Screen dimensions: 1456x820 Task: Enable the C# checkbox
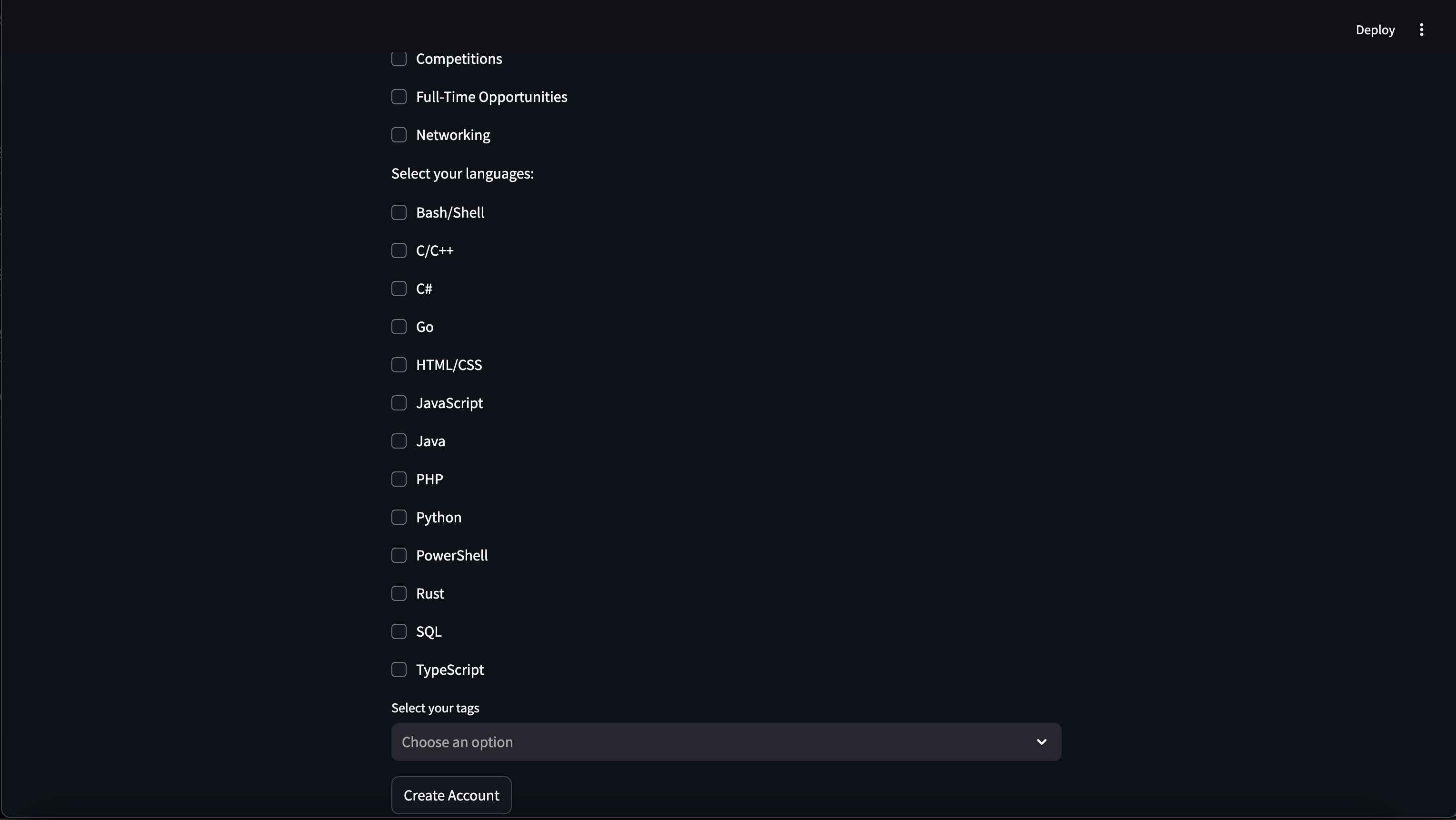(399, 289)
